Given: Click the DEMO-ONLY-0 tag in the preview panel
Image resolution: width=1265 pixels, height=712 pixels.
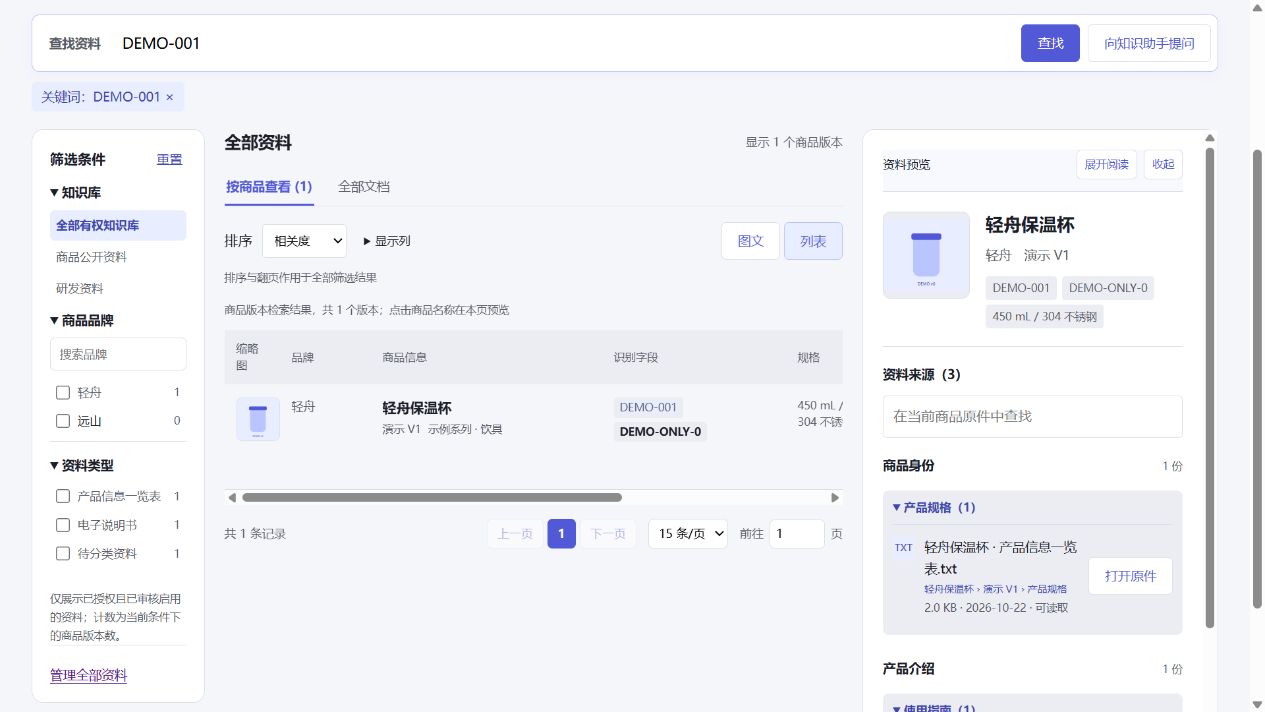Looking at the screenshot, I should 1108,288.
